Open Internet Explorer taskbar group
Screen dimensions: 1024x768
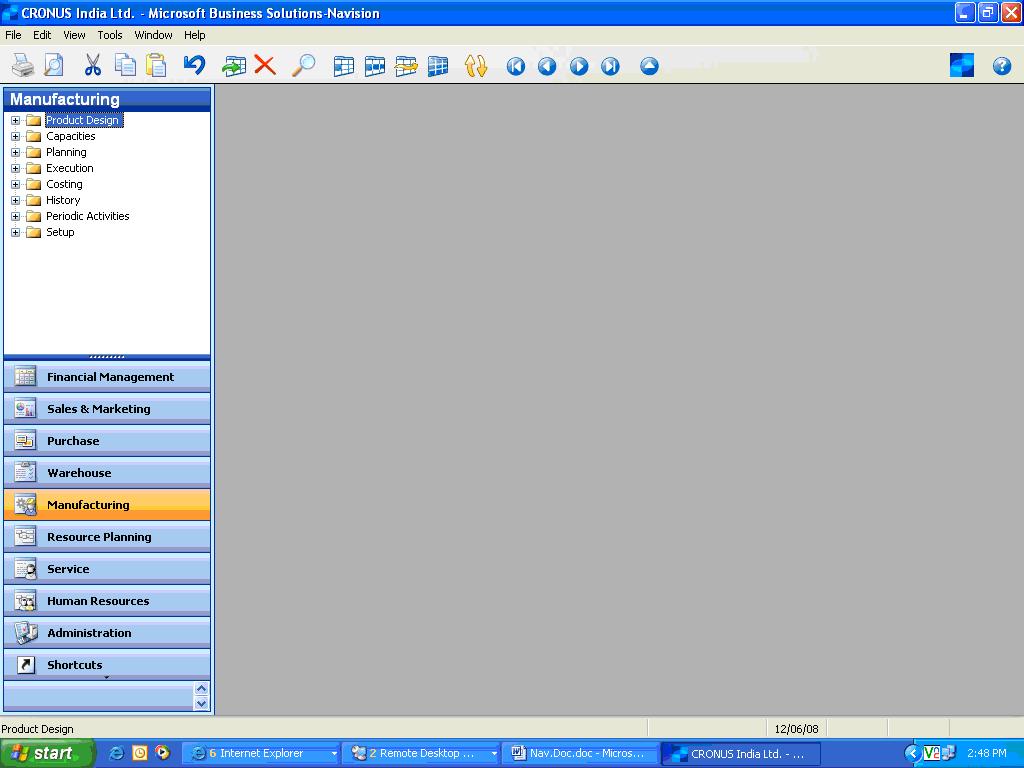pyautogui.click(x=260, y=753)
